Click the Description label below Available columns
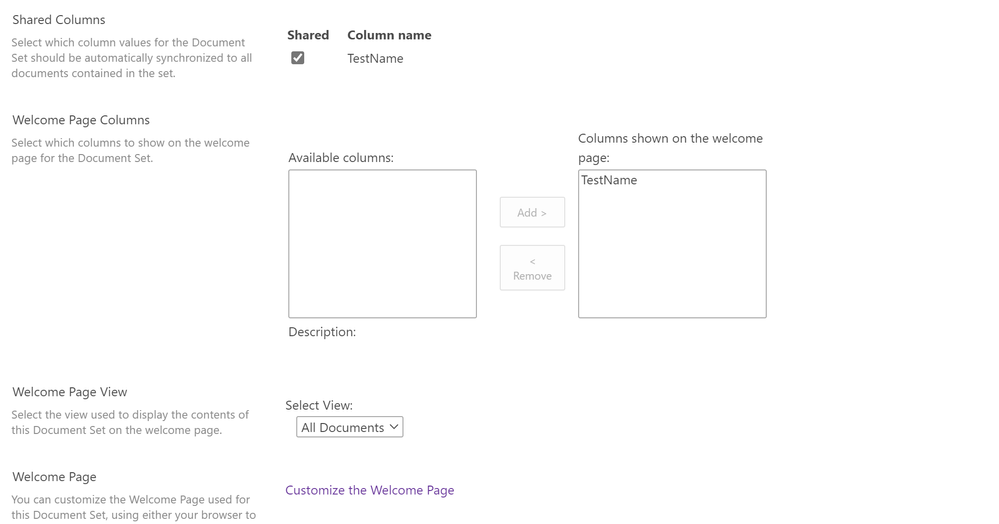This screenshot has width=999, height=524. coord(322,332)
